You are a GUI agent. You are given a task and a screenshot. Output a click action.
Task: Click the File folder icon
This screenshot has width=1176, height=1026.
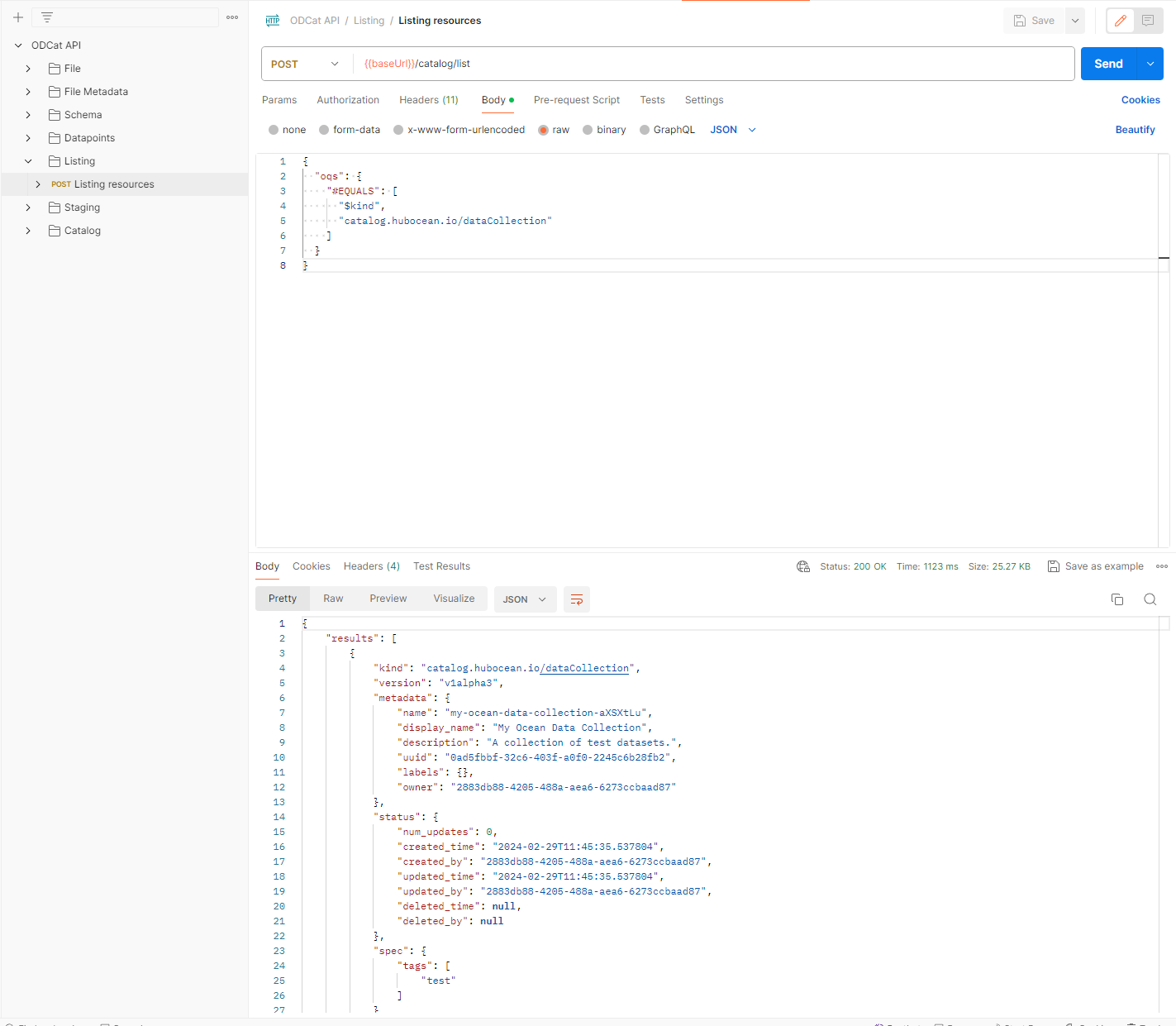pyautogui.click(x=55, y=69)
